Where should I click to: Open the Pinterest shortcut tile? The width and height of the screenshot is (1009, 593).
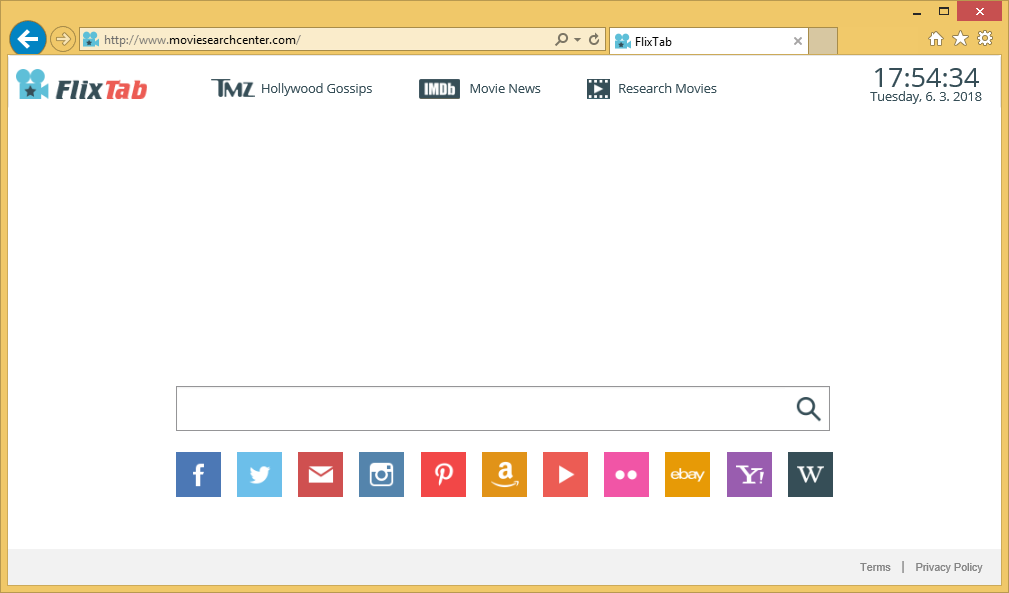coord(443,474)
